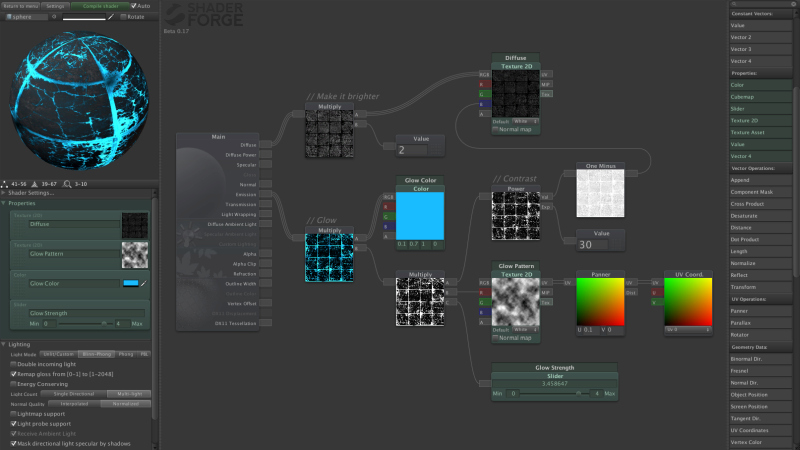Set Normal Quality to Interpolated
This screenshot has width=800, height=450.
74,404
